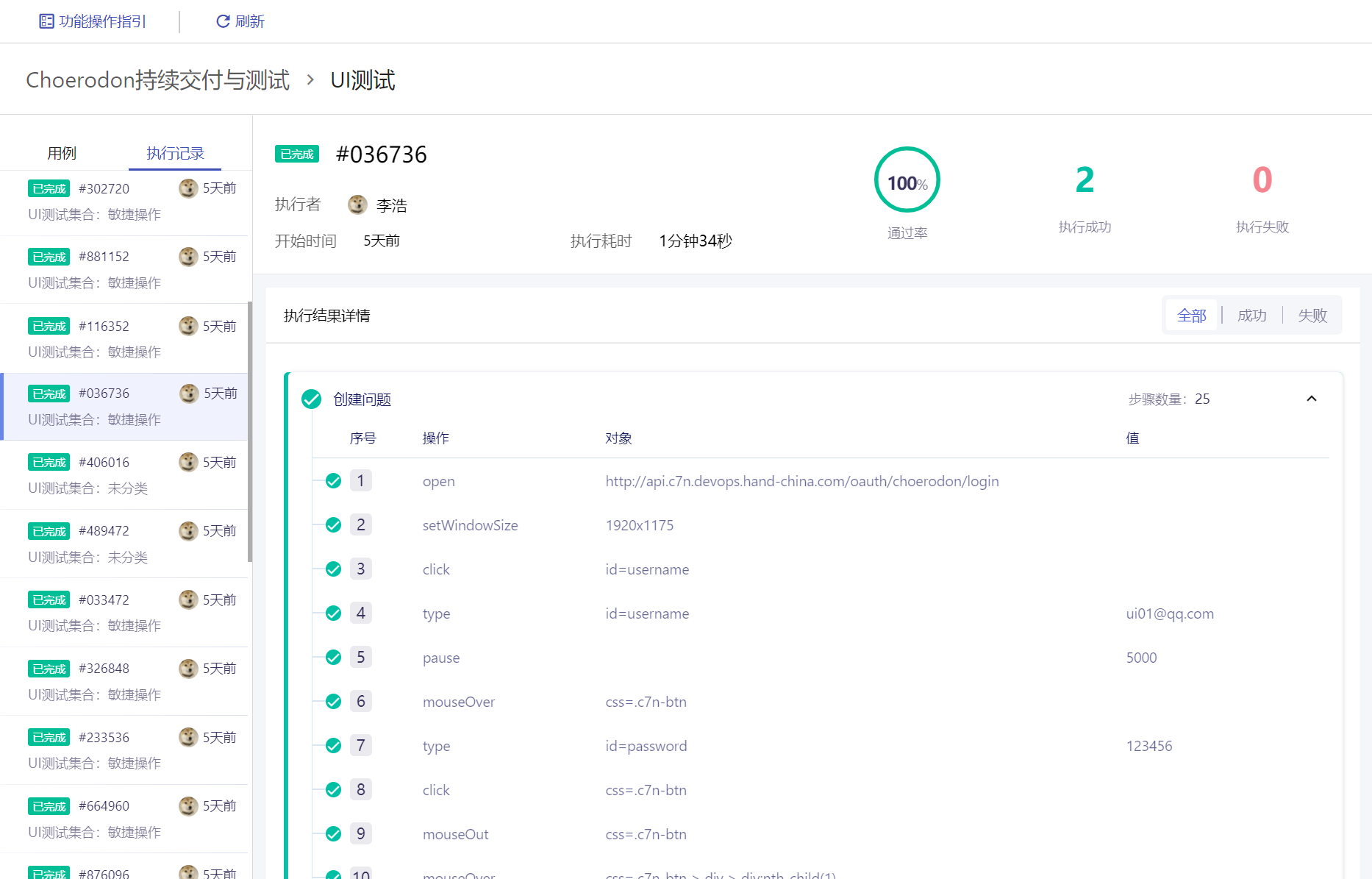Click avatar in record #116352 row
Image resolution: width=1372 pixels, height=879 pixels.
[x=188, y=326]
